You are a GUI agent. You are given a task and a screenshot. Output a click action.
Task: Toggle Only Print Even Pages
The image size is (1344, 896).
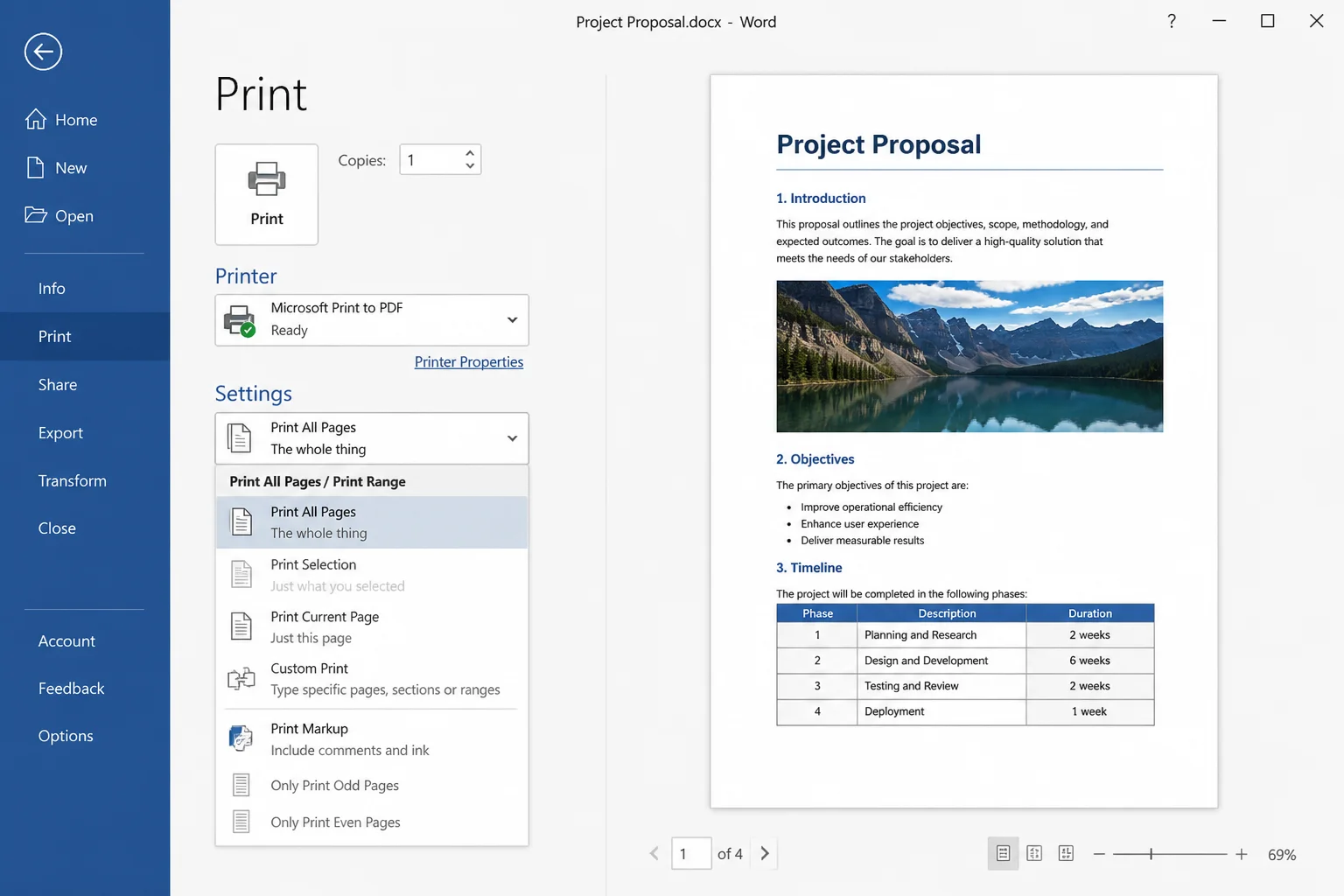372,822
